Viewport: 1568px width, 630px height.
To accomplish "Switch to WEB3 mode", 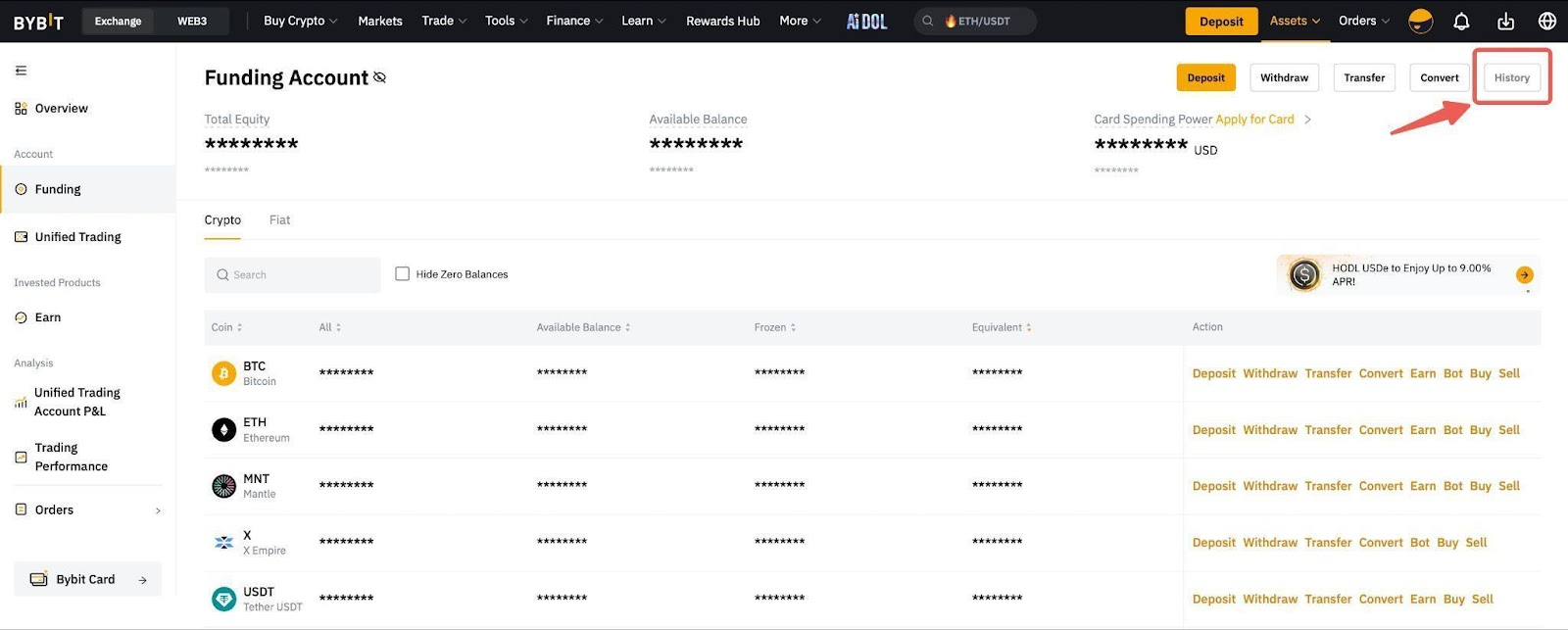I will pyautogui.click(x=192, y=21).
